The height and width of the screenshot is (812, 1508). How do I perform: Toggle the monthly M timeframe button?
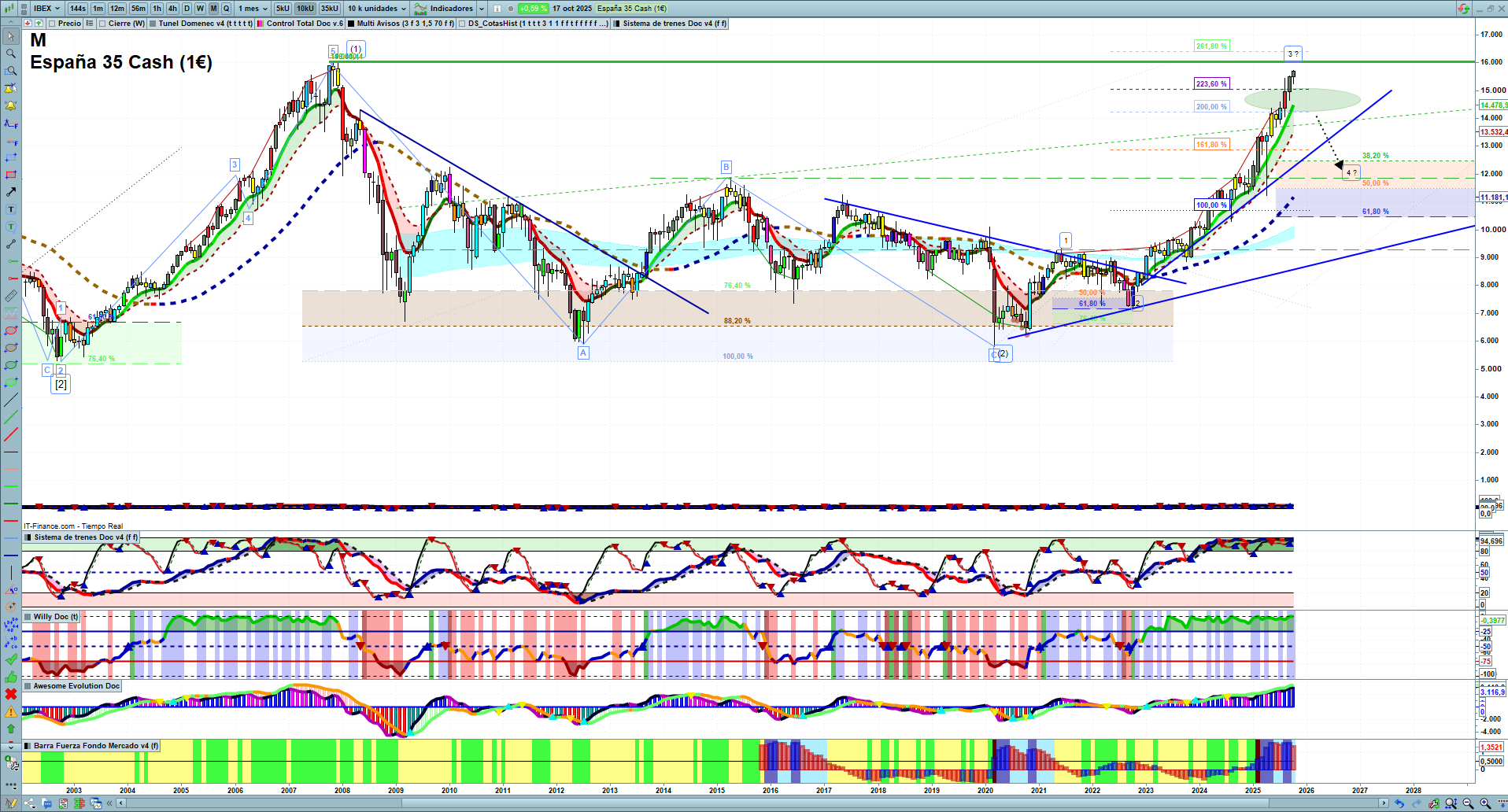[213, 9]
